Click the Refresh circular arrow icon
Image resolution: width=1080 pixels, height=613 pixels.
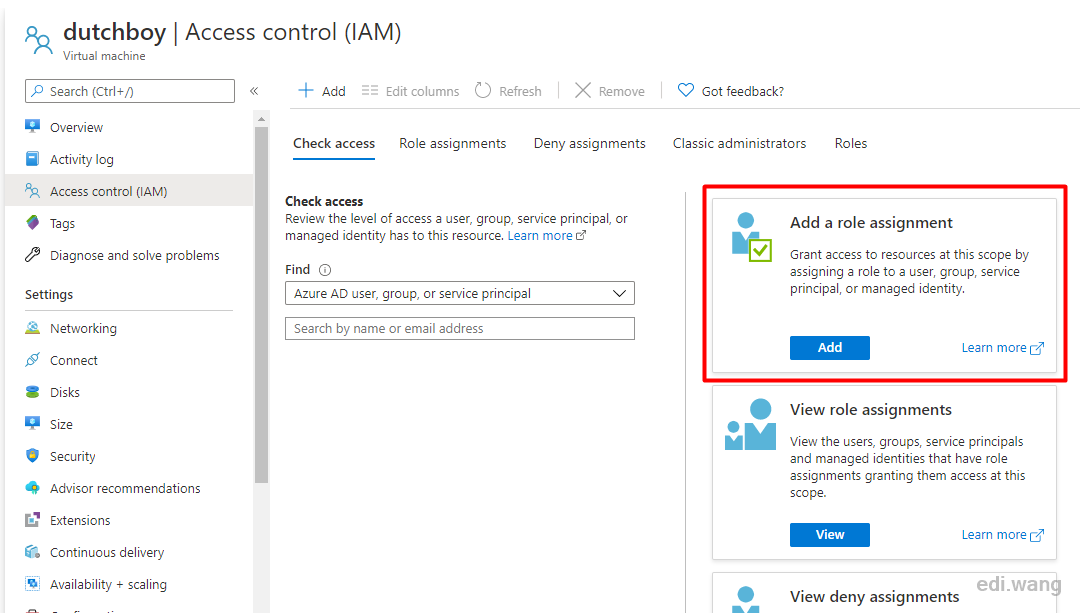click(x=483, y=90)
